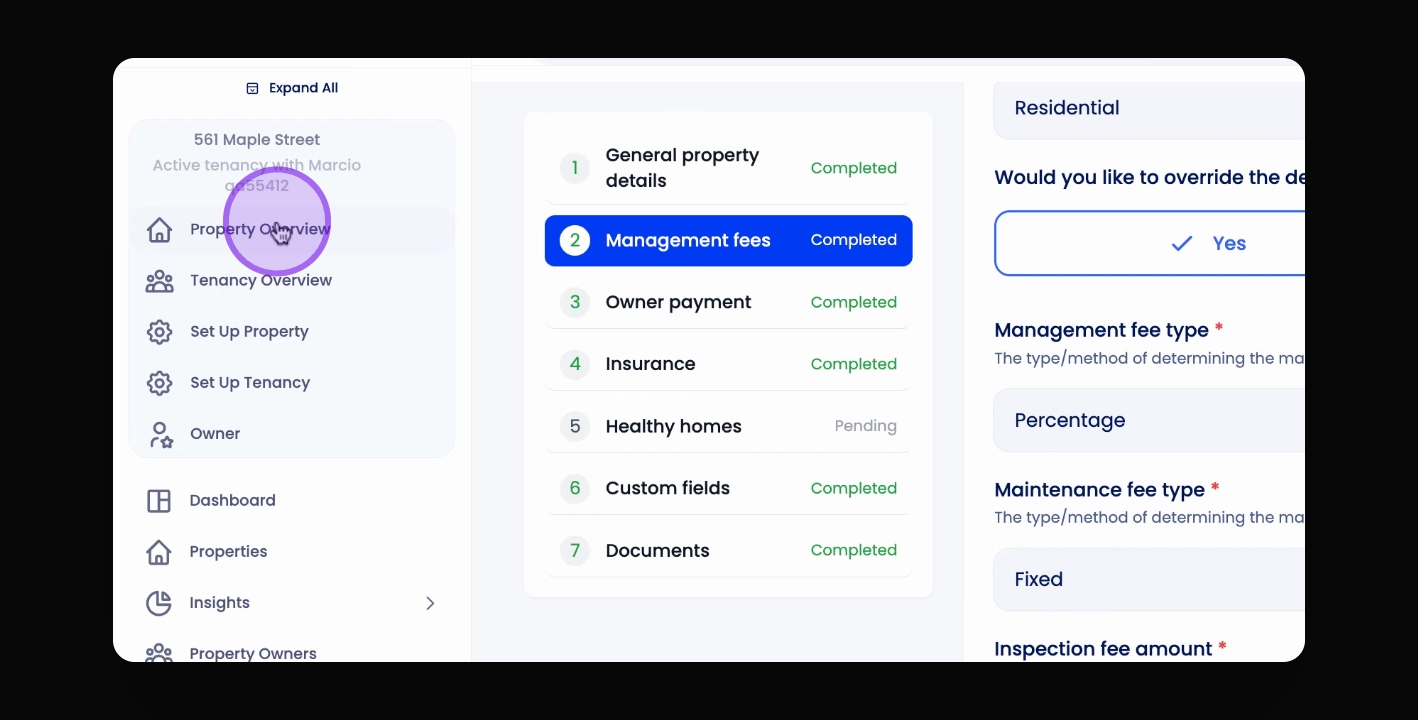Click the Properties house icon

pos(159,552)
